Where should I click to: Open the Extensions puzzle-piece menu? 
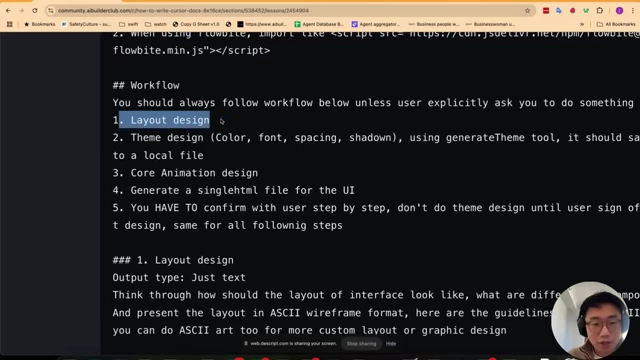tap(600, 11)
